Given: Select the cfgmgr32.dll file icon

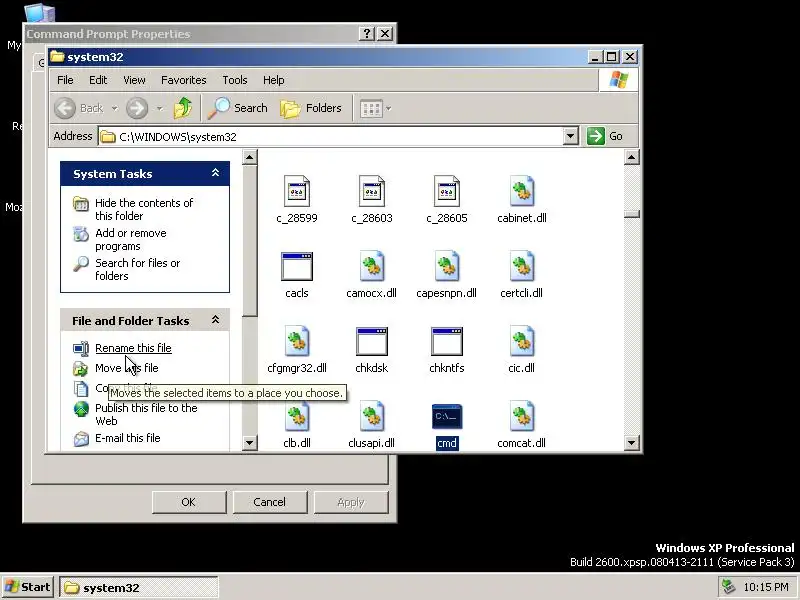Looking at the screenshot, I should [x=297, y=341].
